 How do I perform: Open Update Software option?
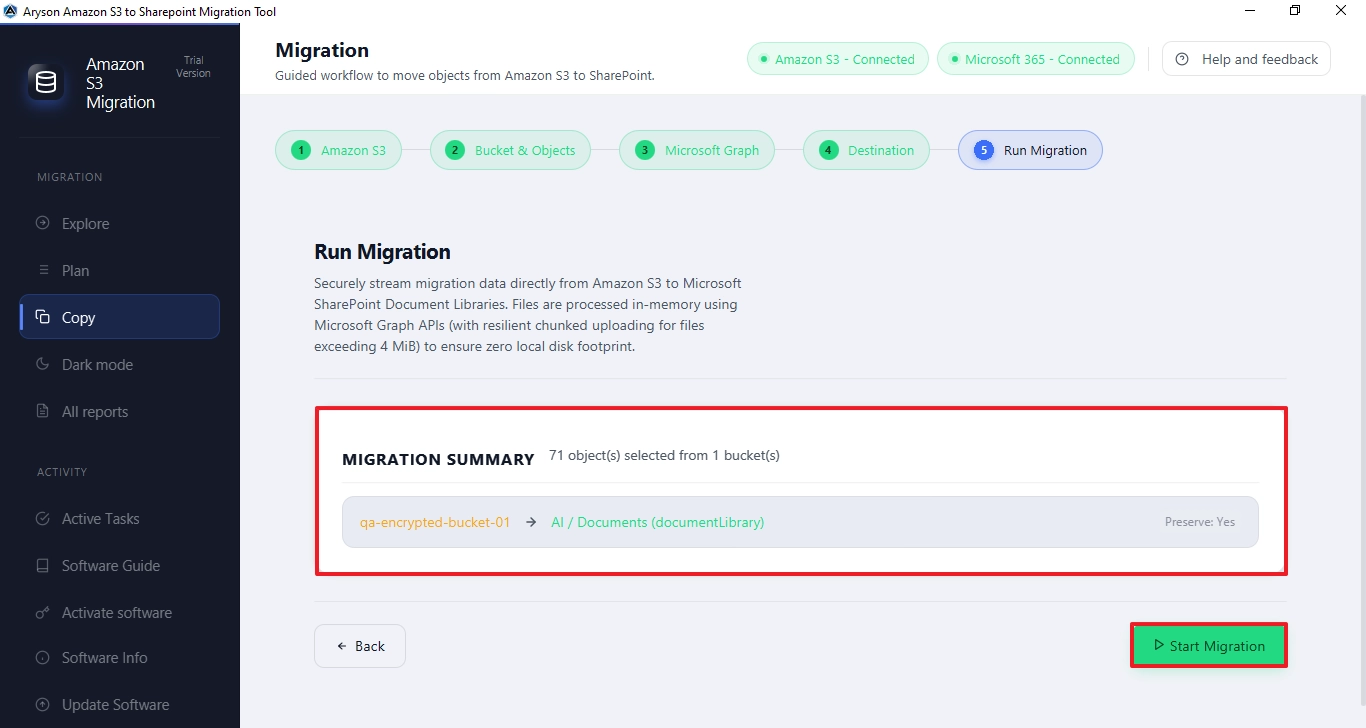coord(120,705)
